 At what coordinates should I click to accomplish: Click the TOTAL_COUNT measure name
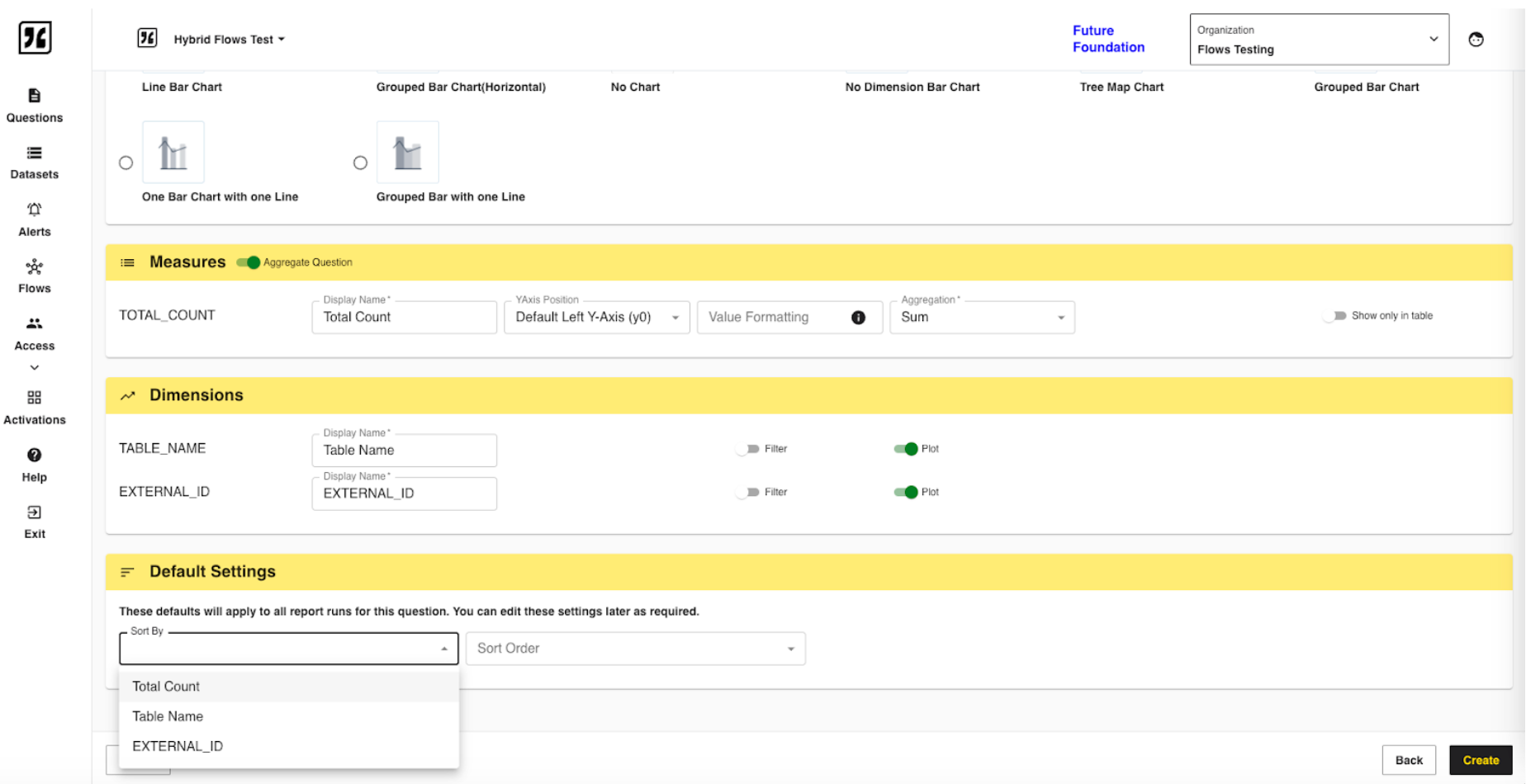coord(167,315)
